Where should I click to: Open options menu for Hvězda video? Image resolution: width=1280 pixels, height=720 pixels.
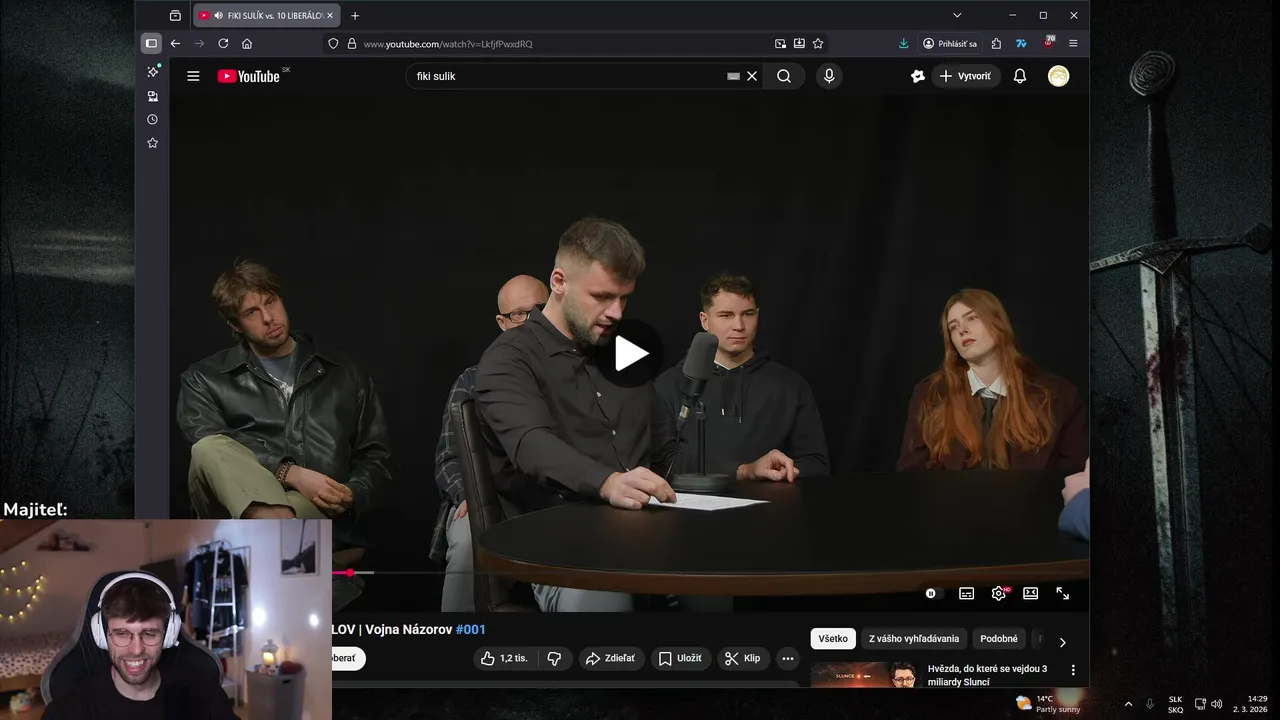[1073, 670]
